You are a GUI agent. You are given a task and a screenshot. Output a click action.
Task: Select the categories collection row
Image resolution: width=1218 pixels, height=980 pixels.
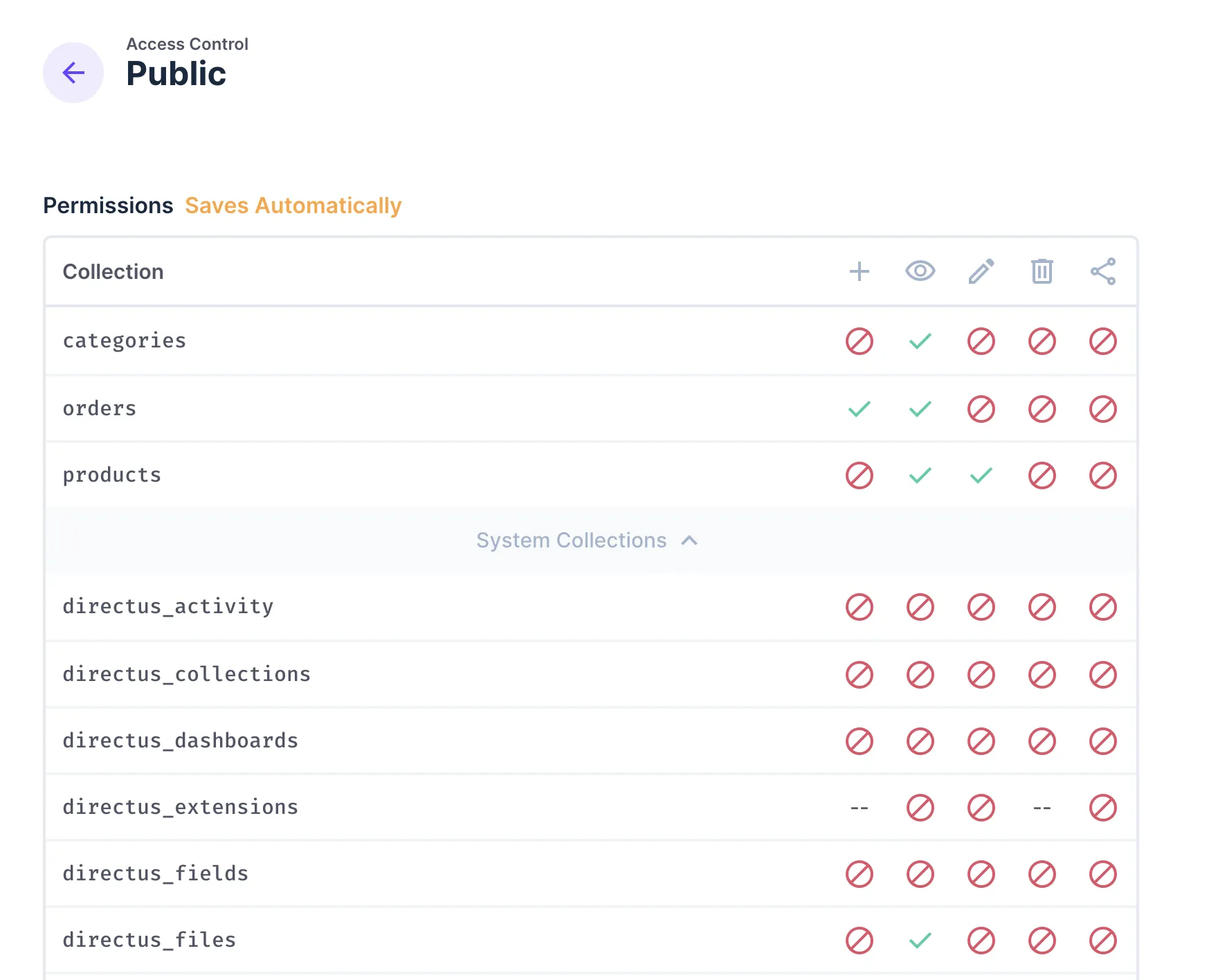(124, 341)
